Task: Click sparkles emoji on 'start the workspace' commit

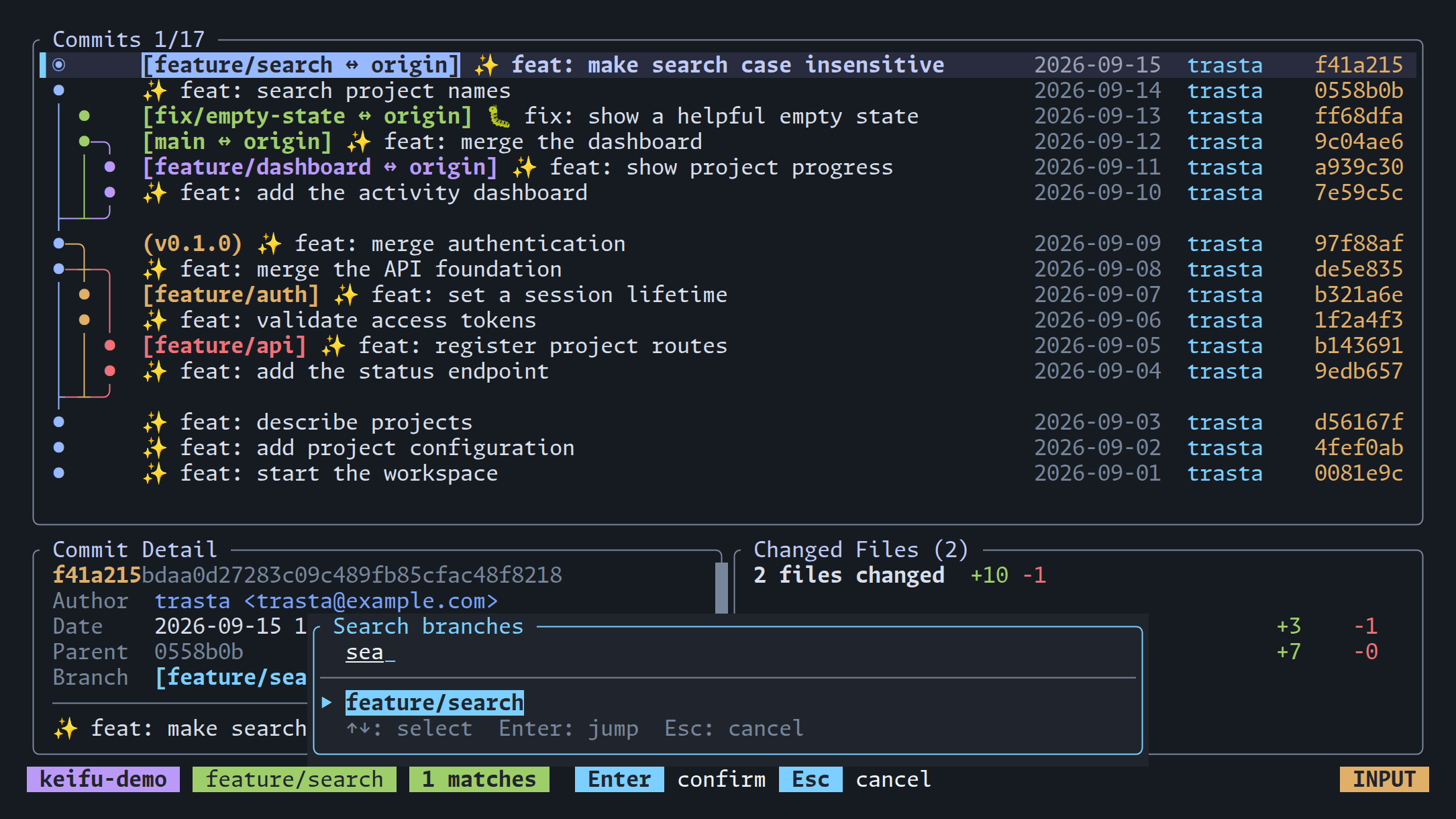Action: [x=155, y=473]
